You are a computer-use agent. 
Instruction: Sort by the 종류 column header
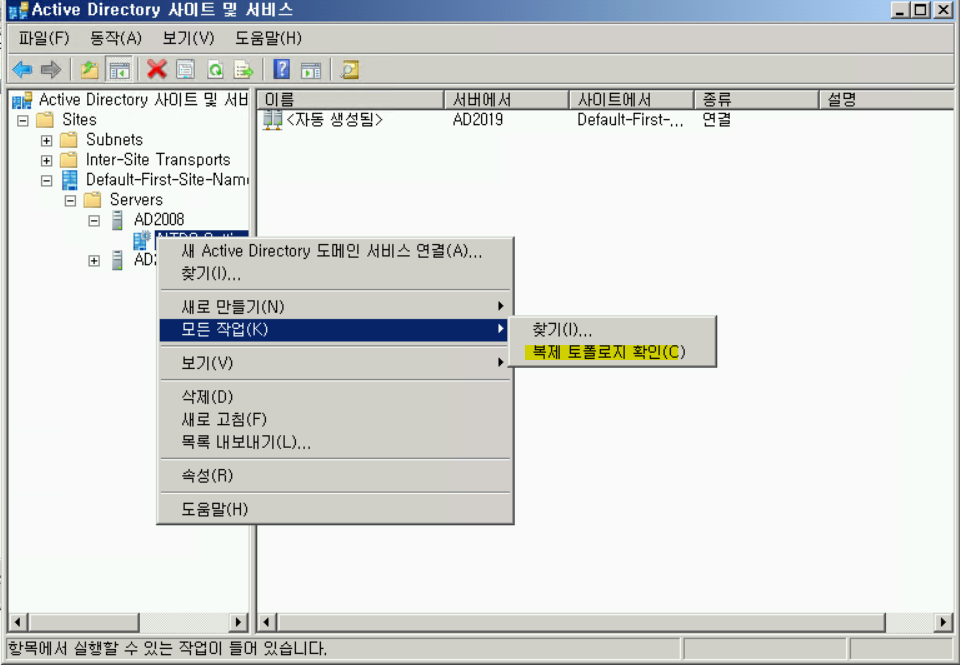pyautogui.click(x=757, y=99)
